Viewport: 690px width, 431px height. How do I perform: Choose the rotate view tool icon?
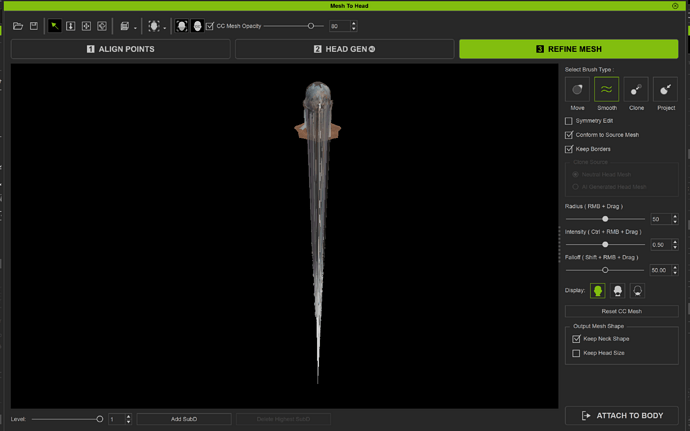[102, 26]
